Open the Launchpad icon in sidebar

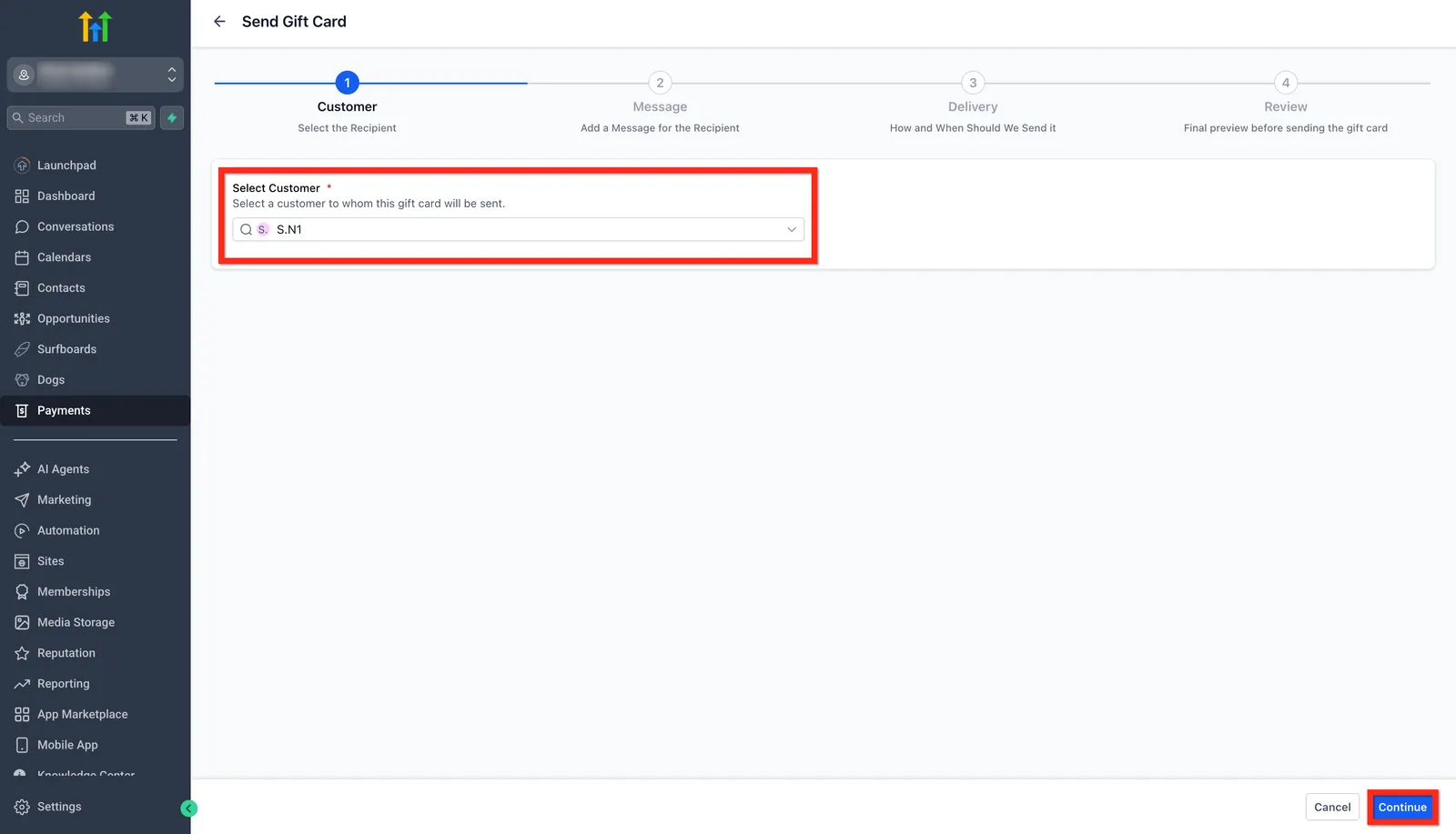22,166
